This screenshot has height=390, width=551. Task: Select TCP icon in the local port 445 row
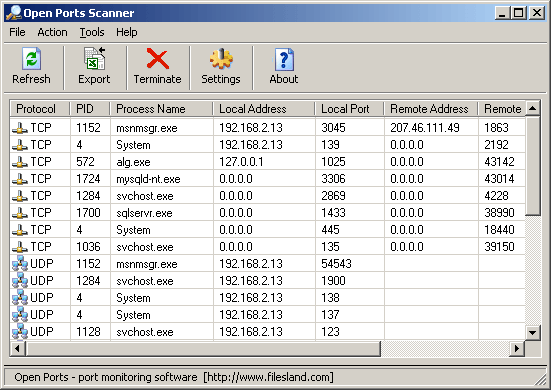(x=20, y=230)
